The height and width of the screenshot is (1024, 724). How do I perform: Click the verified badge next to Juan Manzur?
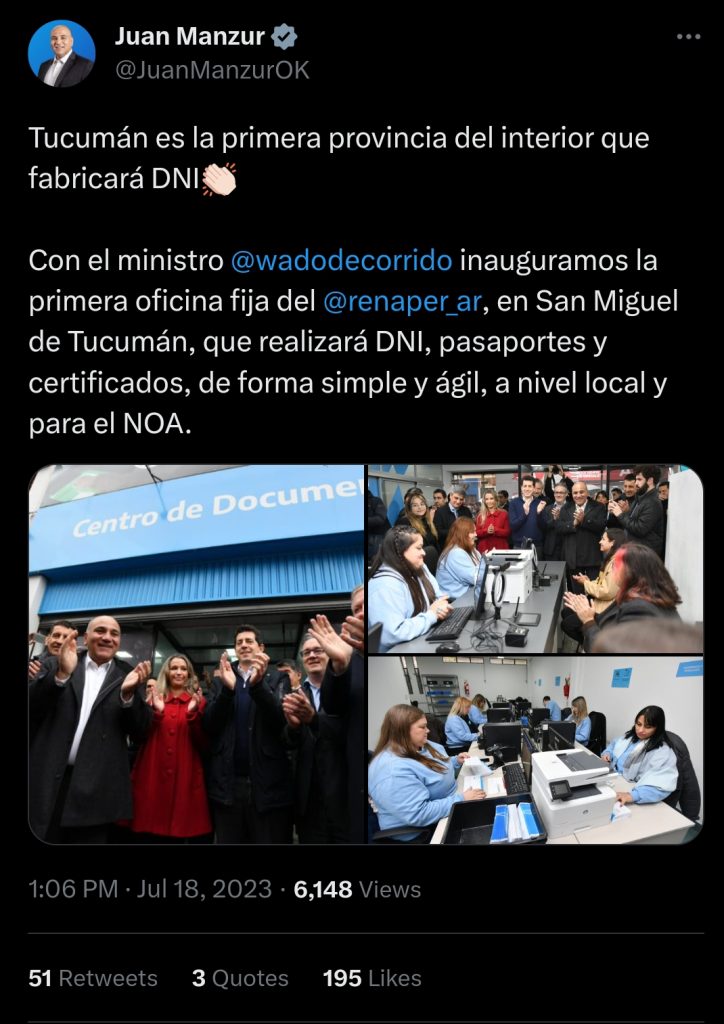coord(284,37)
